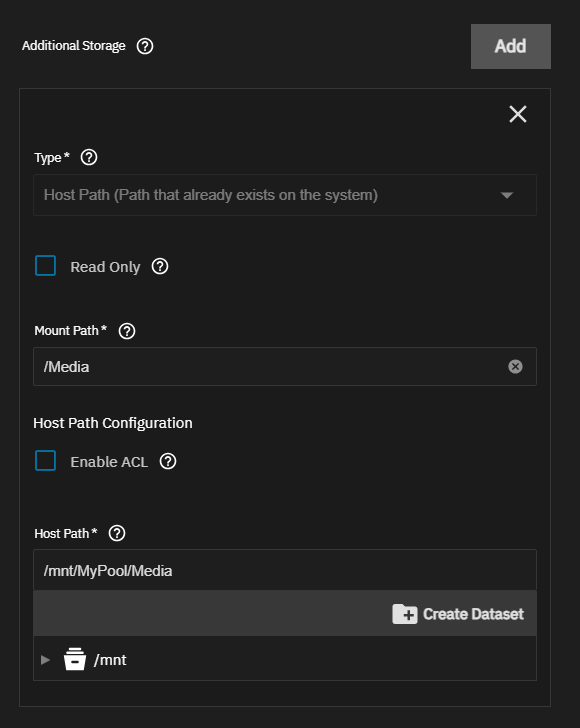Tick the Enable ACL checkbox
This screenshot has height=728, width=580.
tap(46, 461)
